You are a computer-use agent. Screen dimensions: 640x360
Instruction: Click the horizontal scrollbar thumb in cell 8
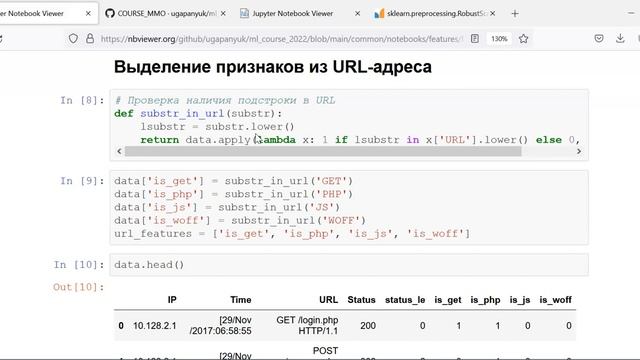point(323,151)
